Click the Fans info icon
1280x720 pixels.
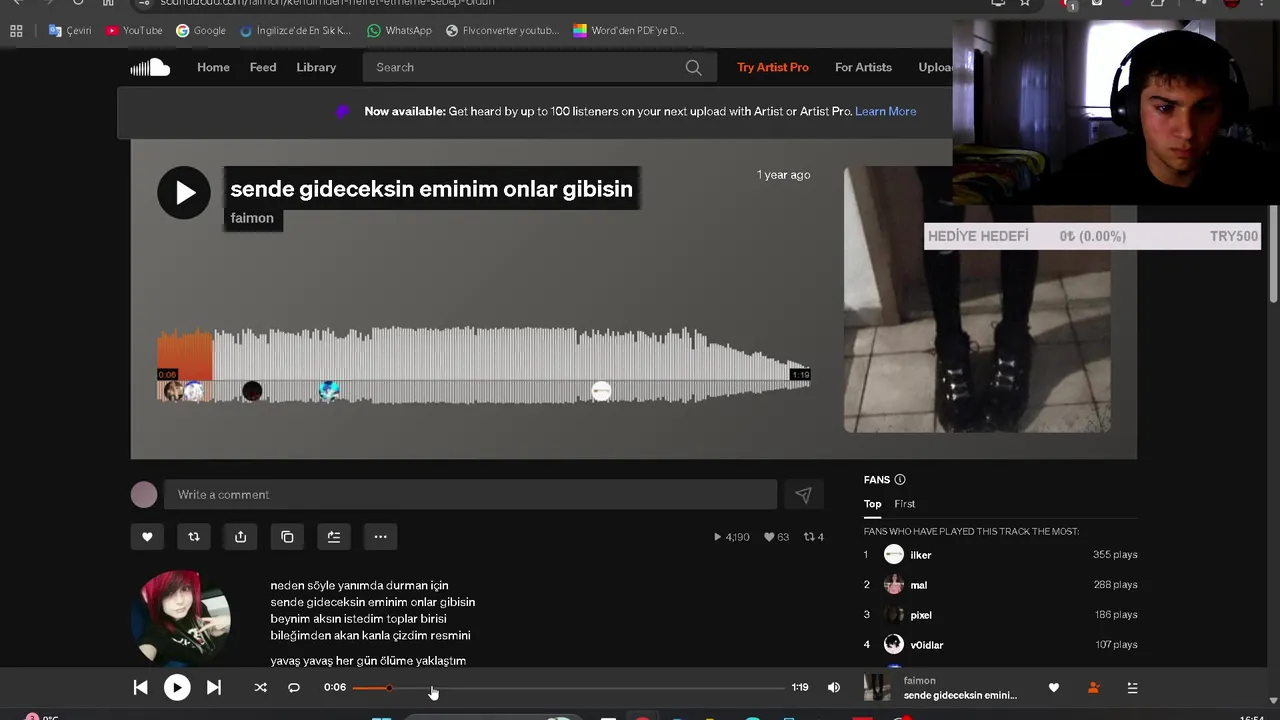tap(900, 480)
